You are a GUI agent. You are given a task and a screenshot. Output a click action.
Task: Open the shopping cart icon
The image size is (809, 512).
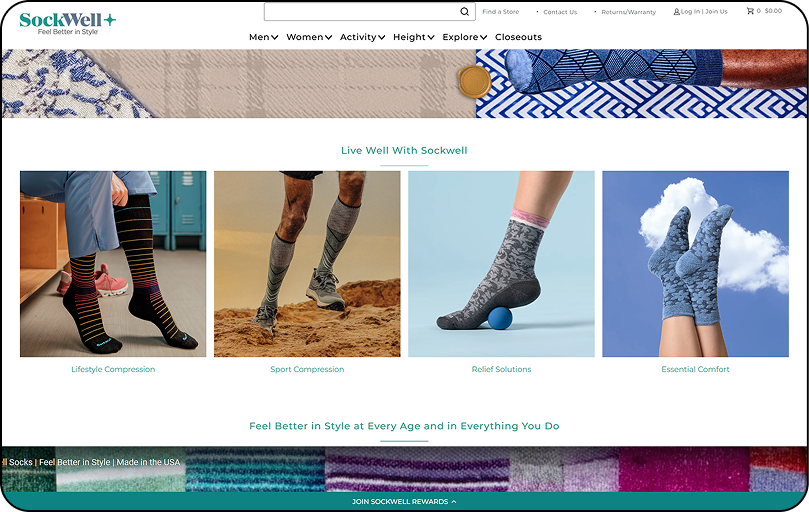click(750, 11)
